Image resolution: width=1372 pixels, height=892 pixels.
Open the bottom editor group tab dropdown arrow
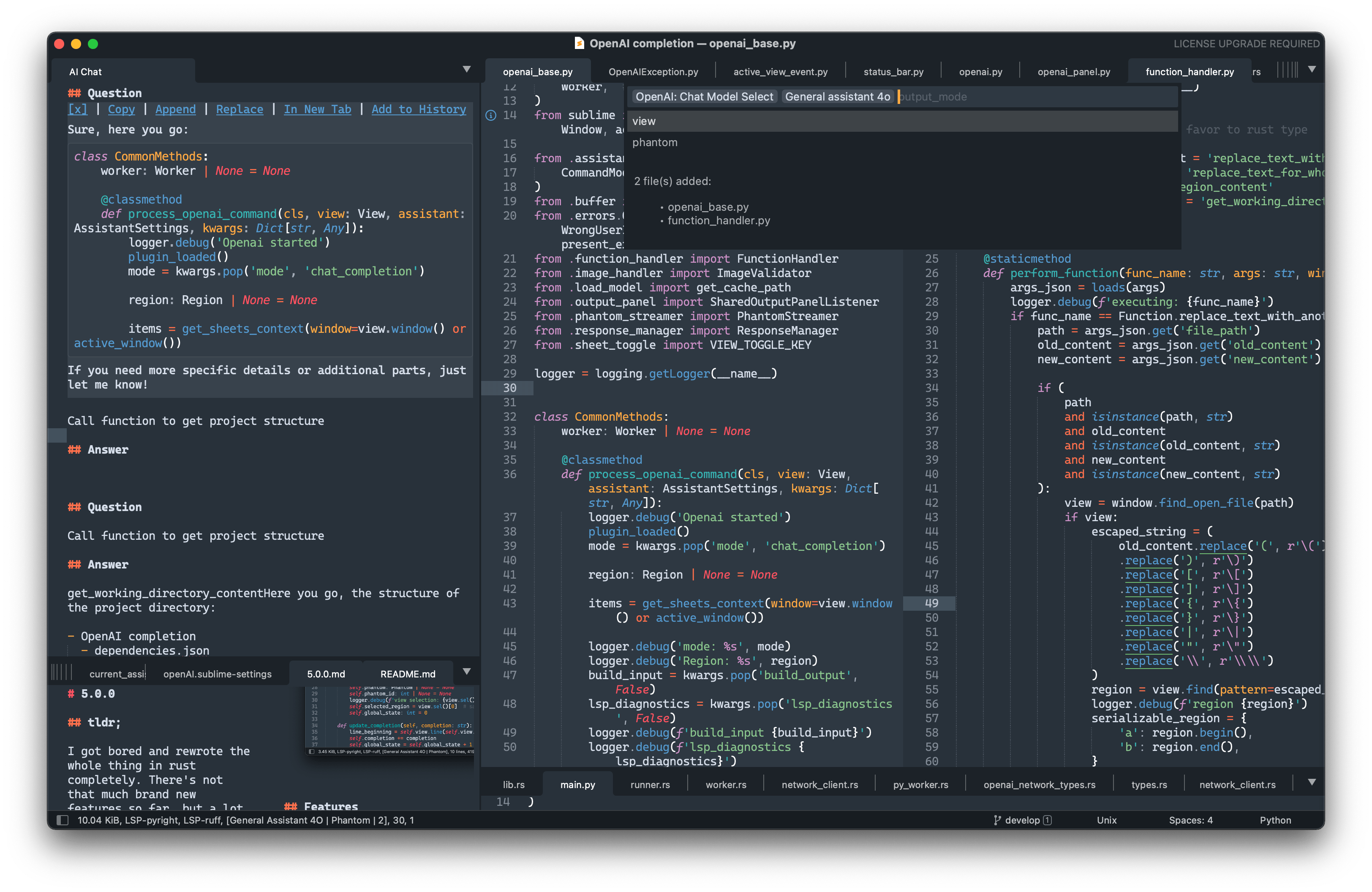pos(1312,783)
